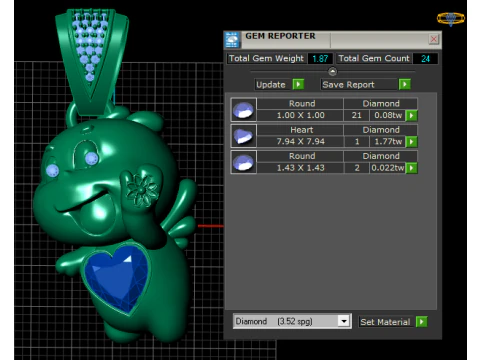The width and height of the screenshot is (480, 360).
Task: Click green arrow next to Update
Action: click(298, 85)
